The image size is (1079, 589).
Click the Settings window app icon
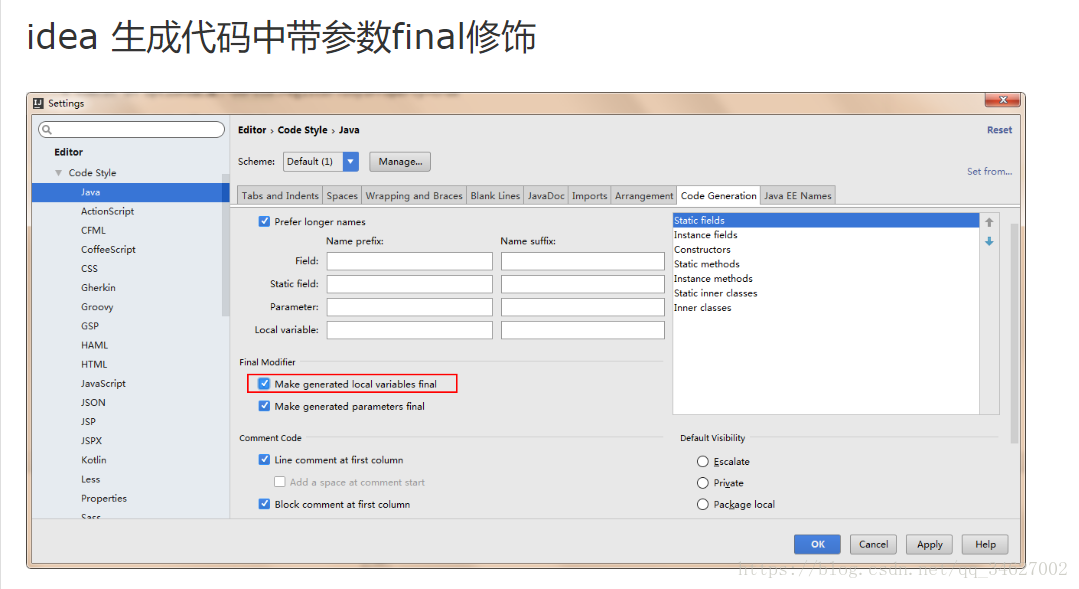(x=38, y=103)
